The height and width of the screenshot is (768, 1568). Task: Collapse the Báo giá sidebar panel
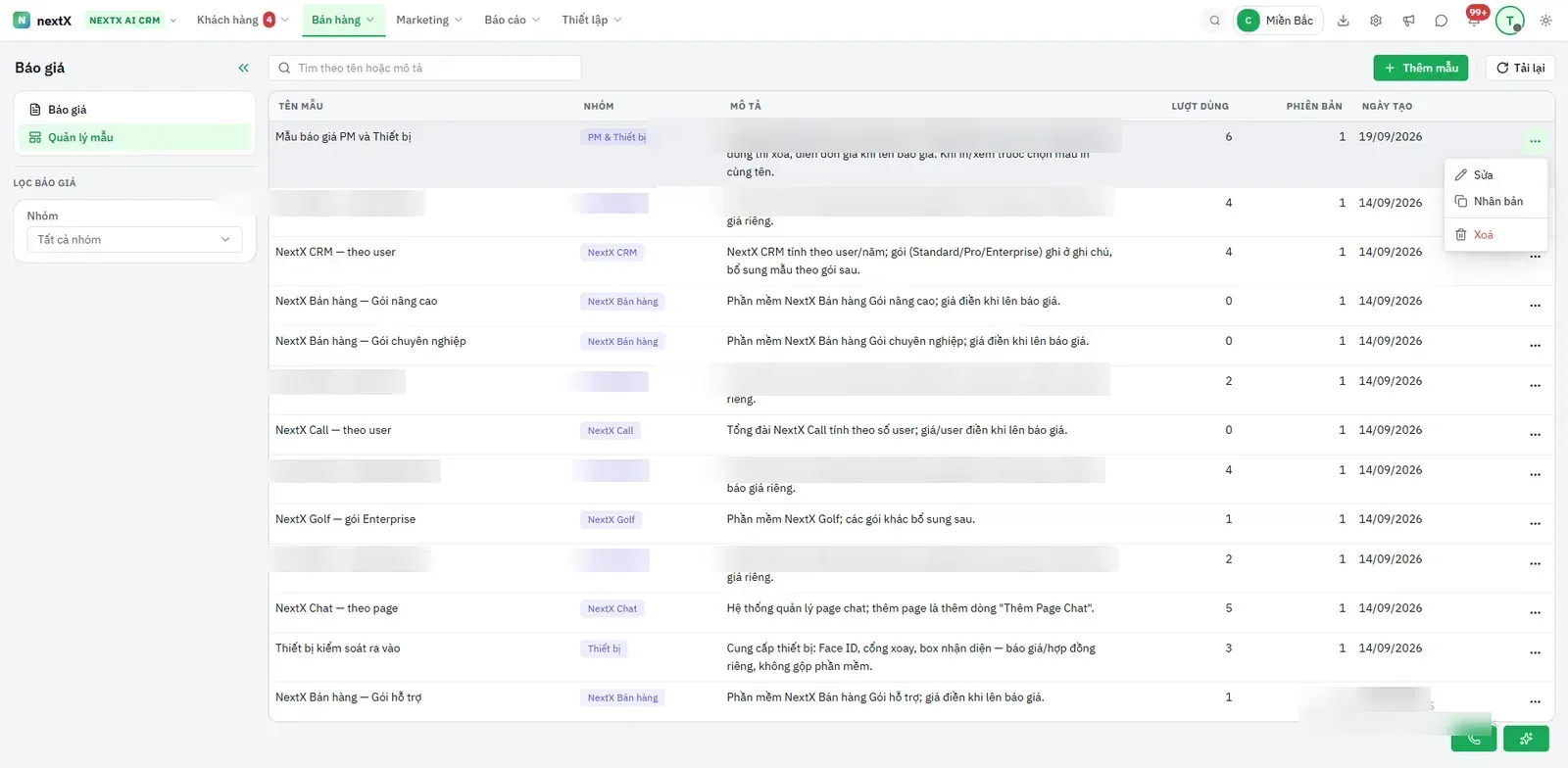click(243, 68)
